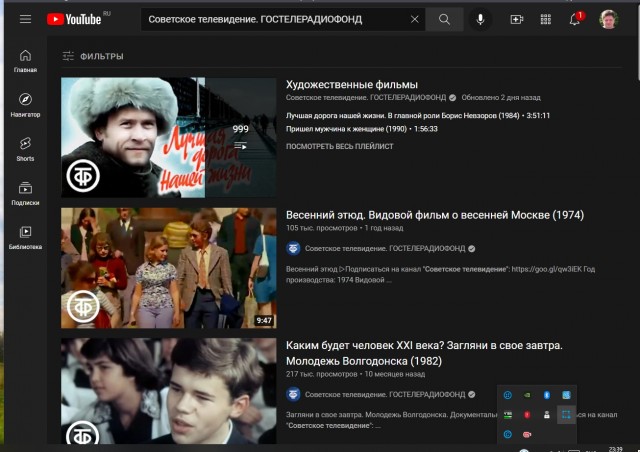
Task: Open the Художественные фильмы playlist title
Action: tap(351, 85)
